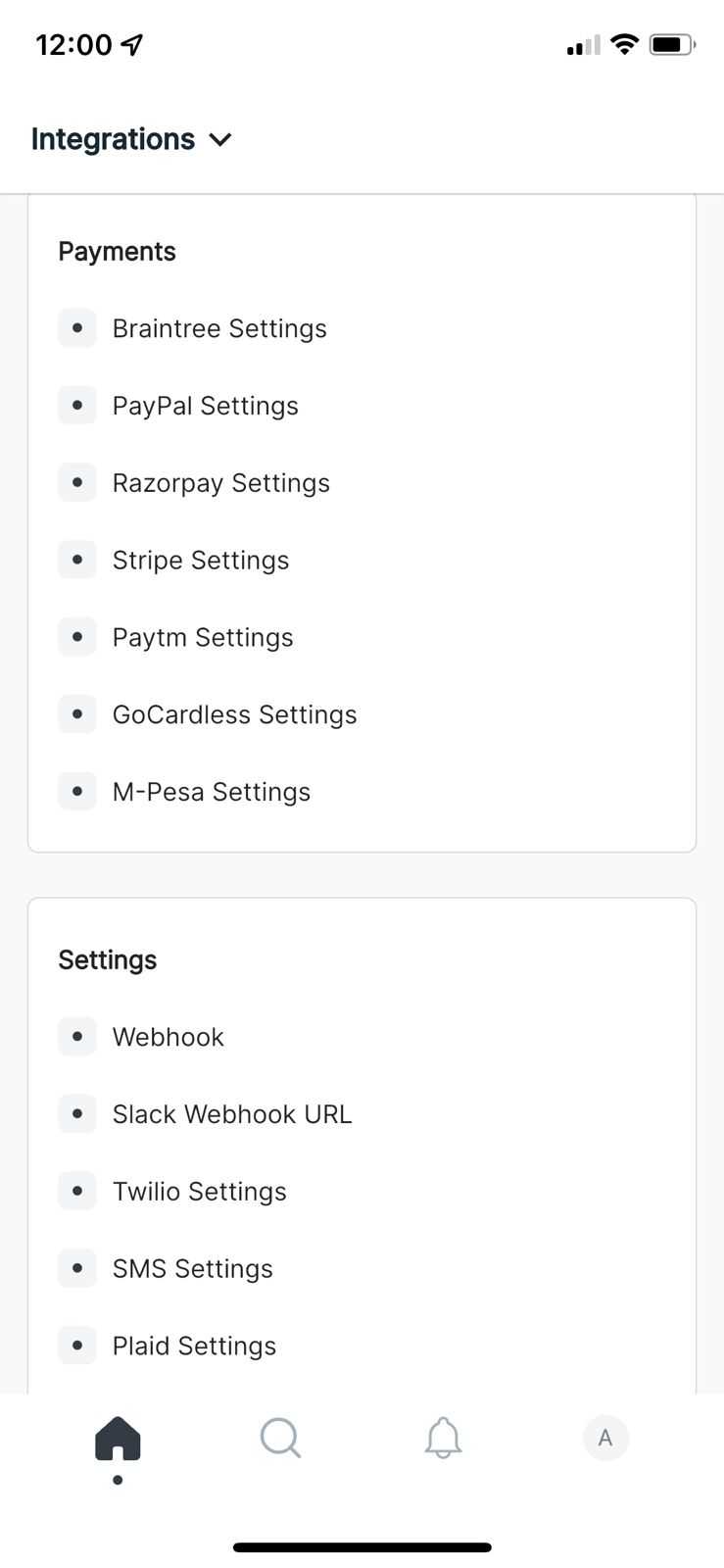Screen dimensions: 724x1568
Task: Open the Integrations title menu
Action: 114,139
